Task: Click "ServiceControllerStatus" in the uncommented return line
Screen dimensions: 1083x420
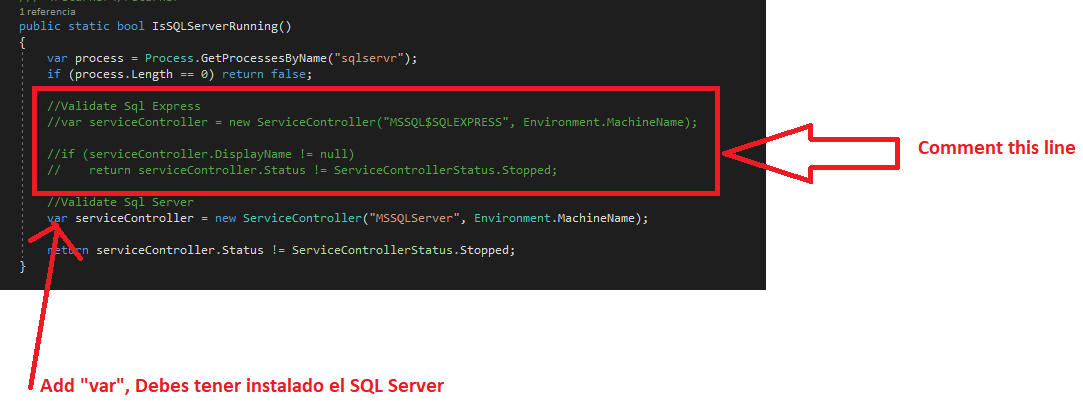Action: [372, 249]
